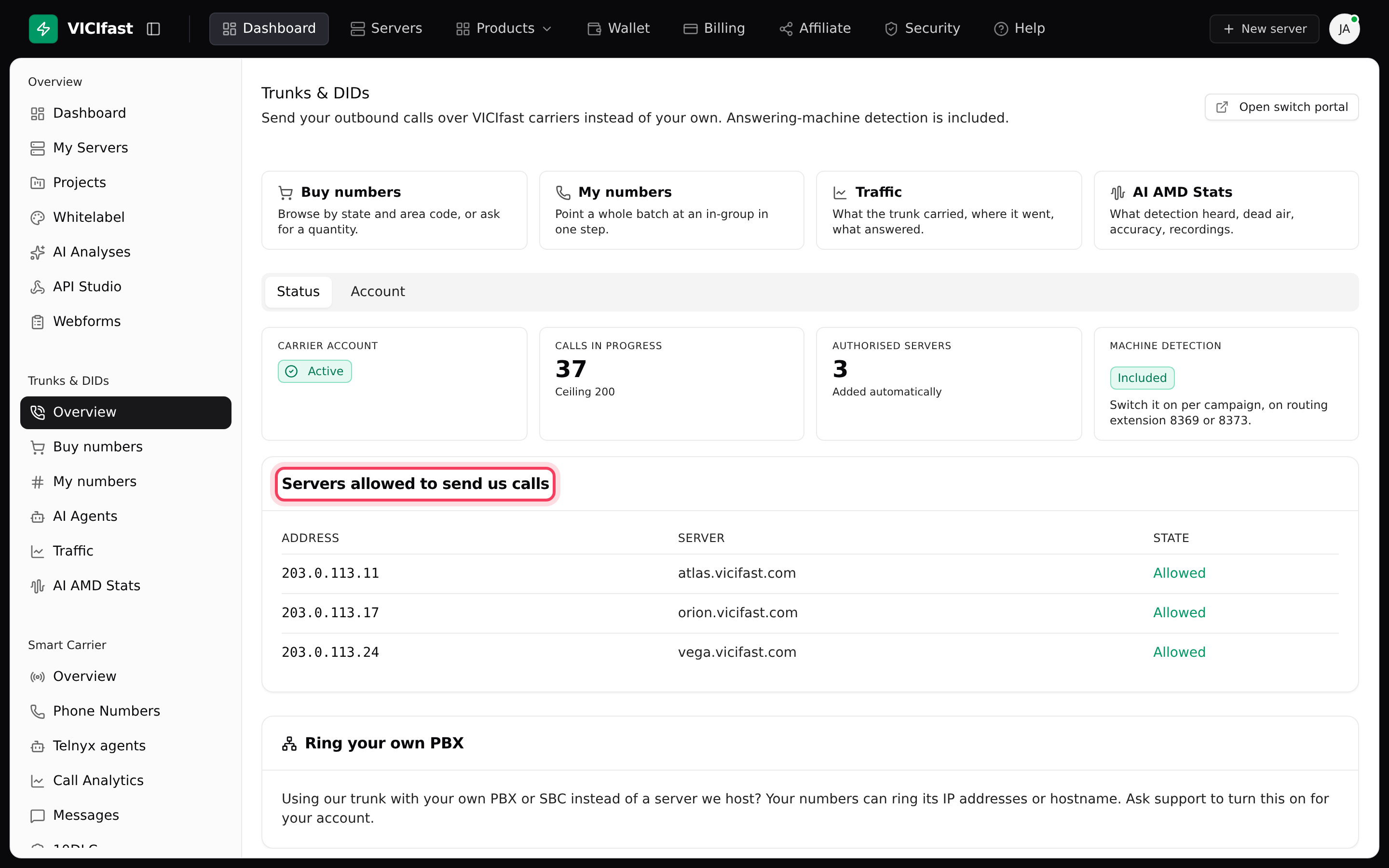Viewport: 1389px width, 868px height.
Task: Click Open switch portal button
Action: [x=1281, y=107]
